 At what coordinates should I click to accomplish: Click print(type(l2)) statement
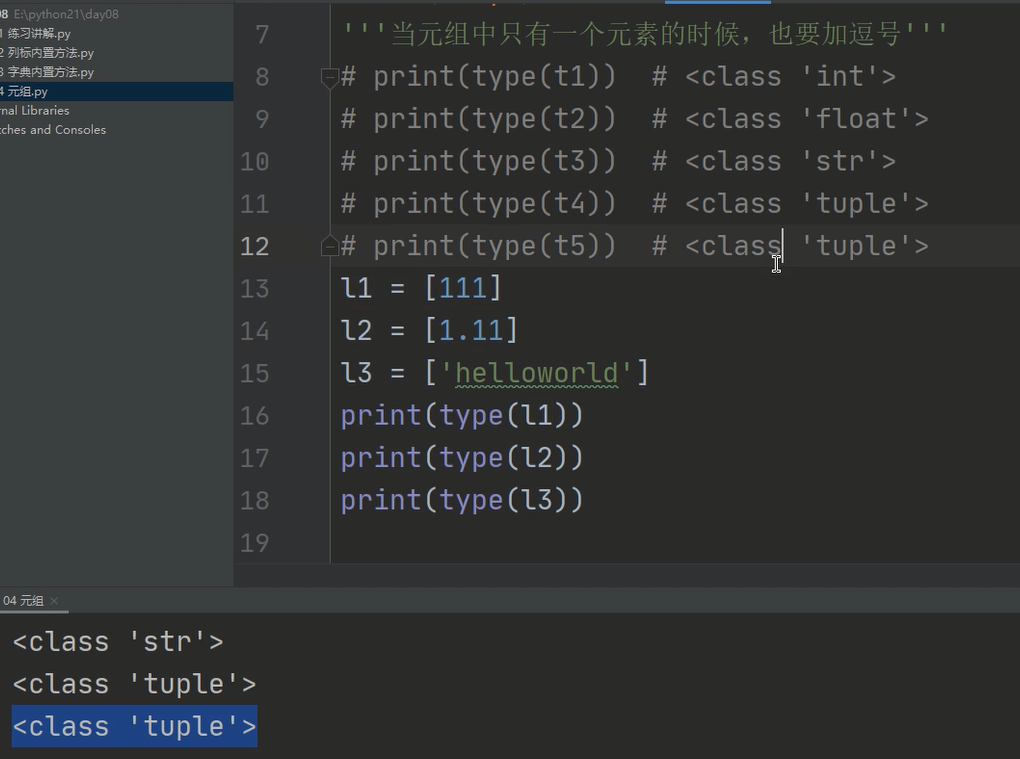[462, 458]
